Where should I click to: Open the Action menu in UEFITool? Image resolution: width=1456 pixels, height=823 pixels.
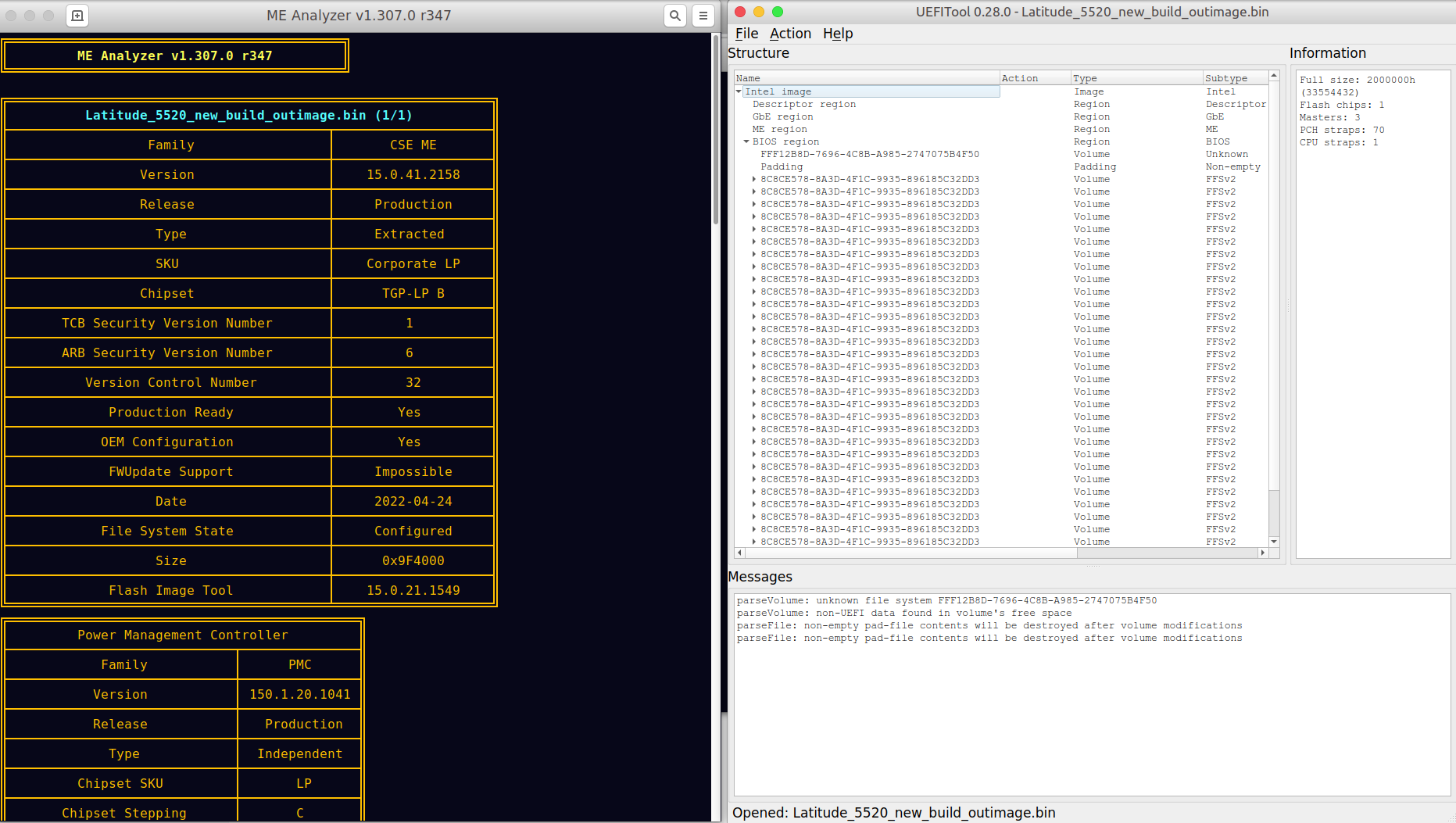[790, 34]
